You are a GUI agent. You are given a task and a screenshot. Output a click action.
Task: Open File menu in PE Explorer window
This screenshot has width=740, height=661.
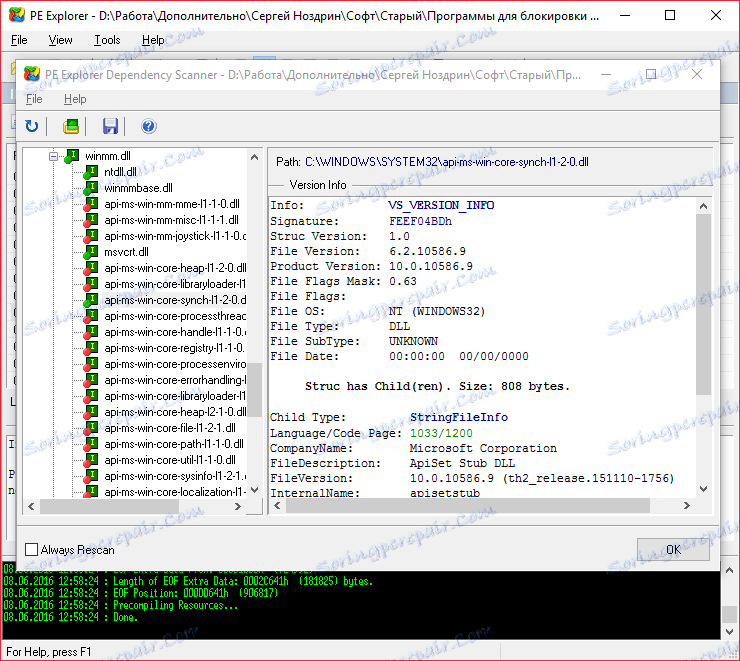pyautogui.click(x=19, y=40)
